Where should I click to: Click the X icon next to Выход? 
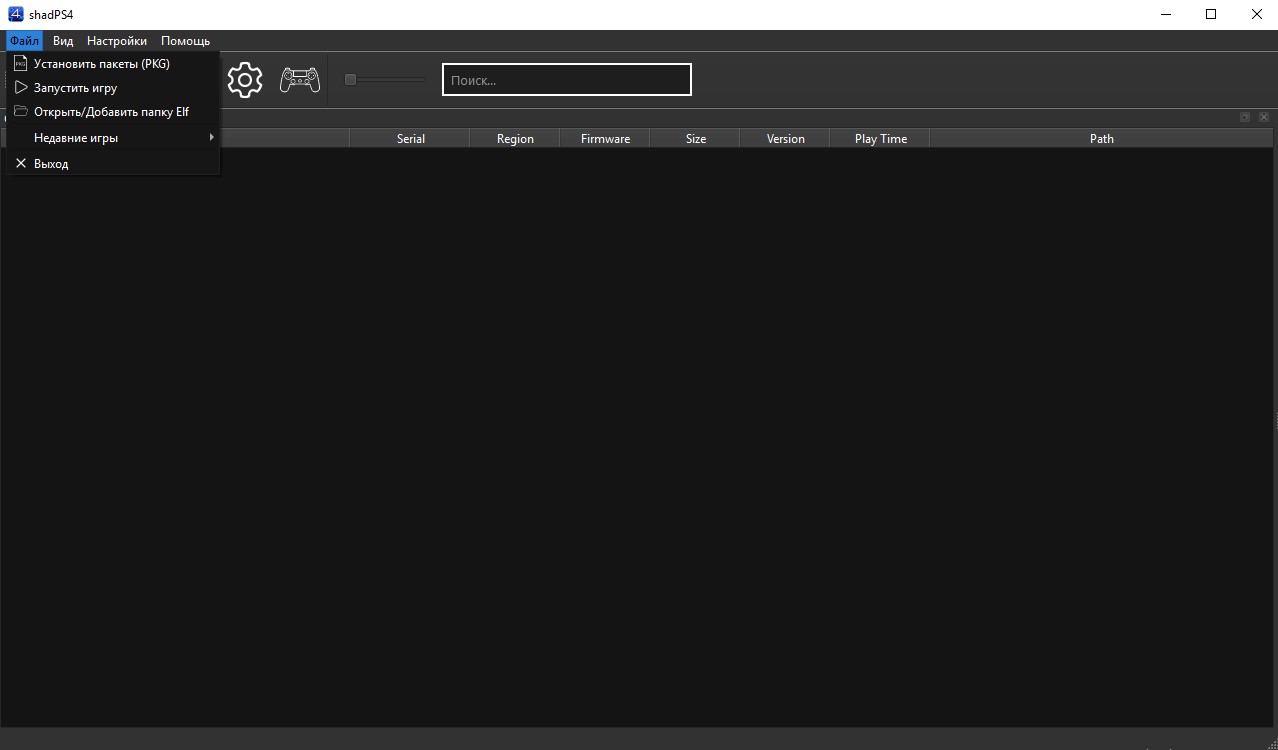click(x=21, y=163)
